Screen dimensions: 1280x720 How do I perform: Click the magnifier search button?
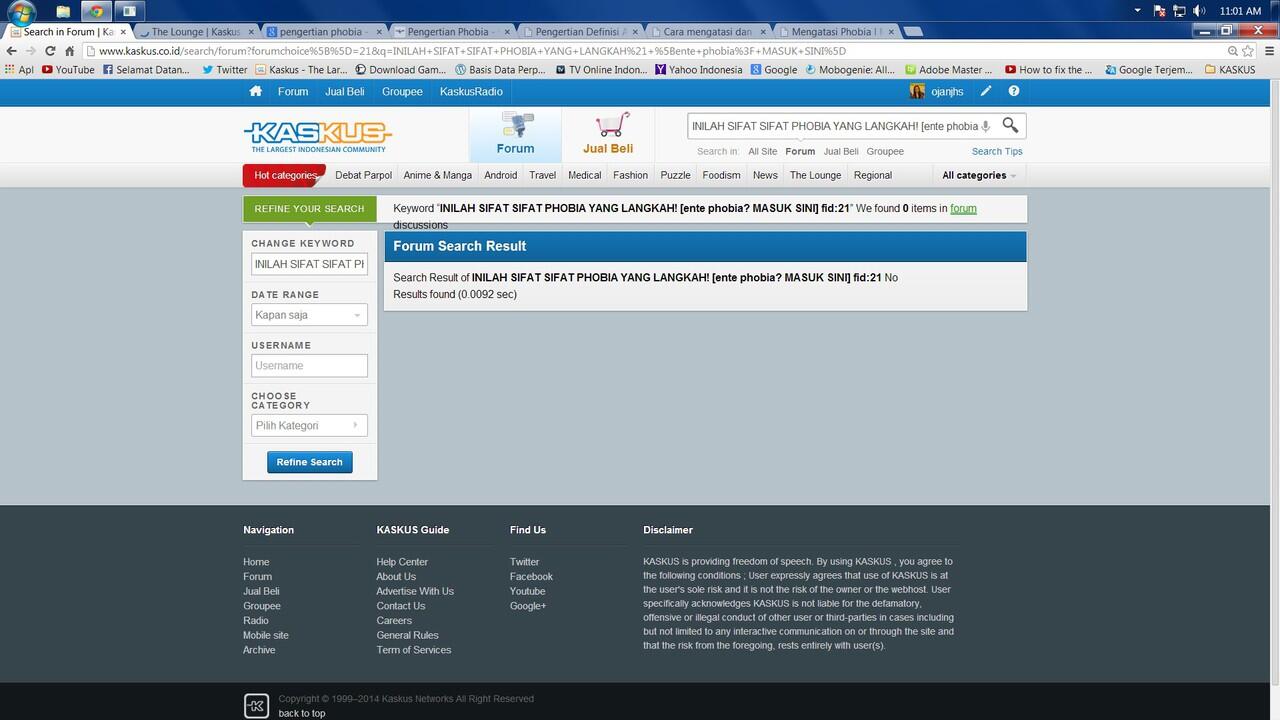tap(1010, 125)
